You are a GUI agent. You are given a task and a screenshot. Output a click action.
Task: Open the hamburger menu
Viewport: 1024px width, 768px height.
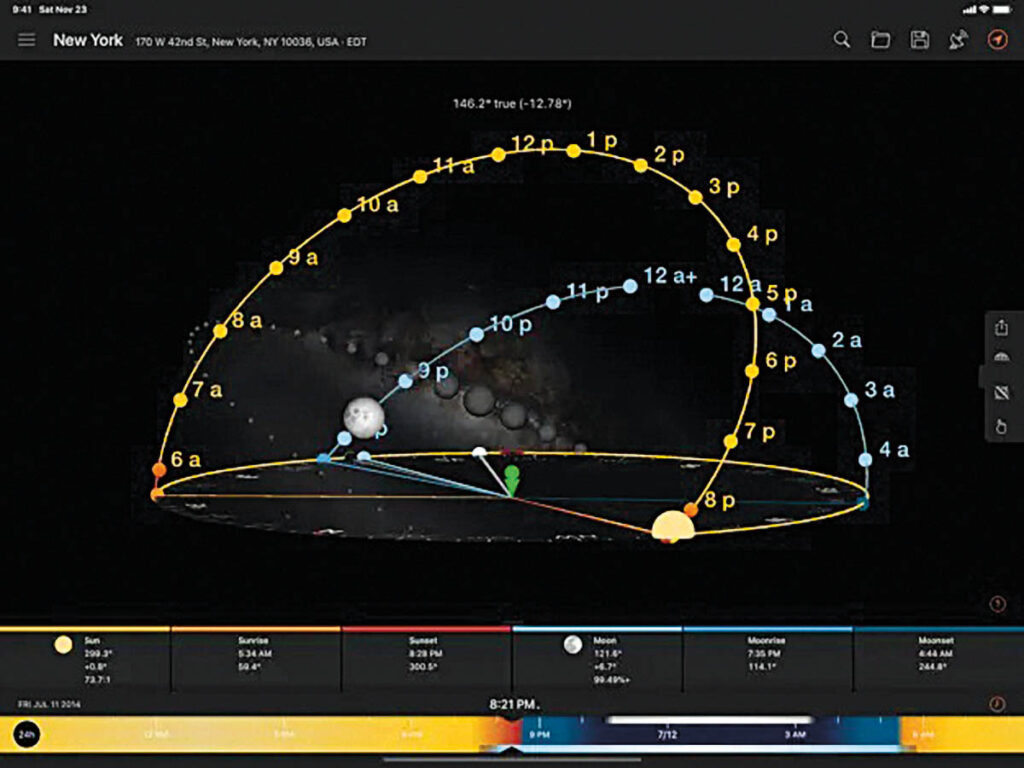(27, 40)
